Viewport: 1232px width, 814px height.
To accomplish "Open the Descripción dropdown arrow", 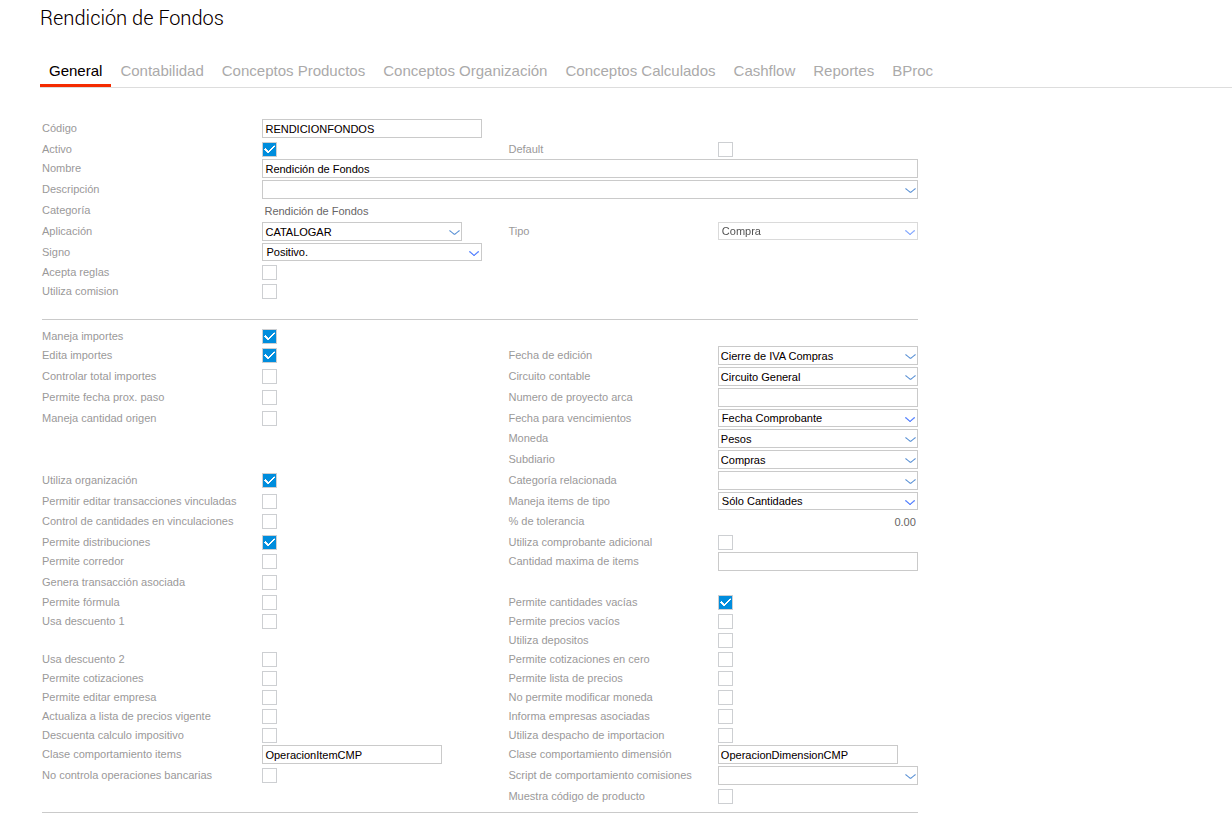I will [x=910, y=190].
